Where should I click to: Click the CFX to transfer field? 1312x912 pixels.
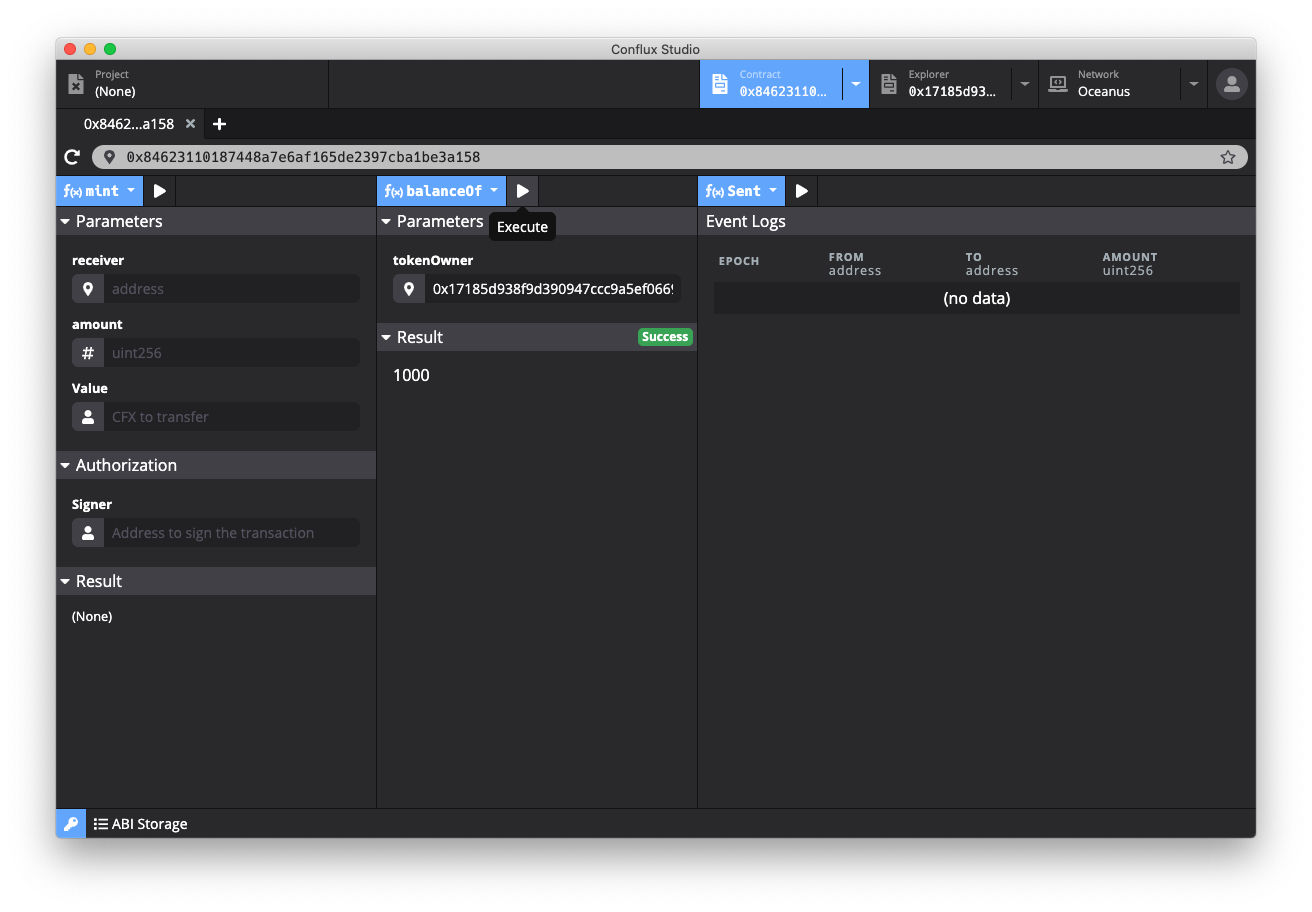231,417
